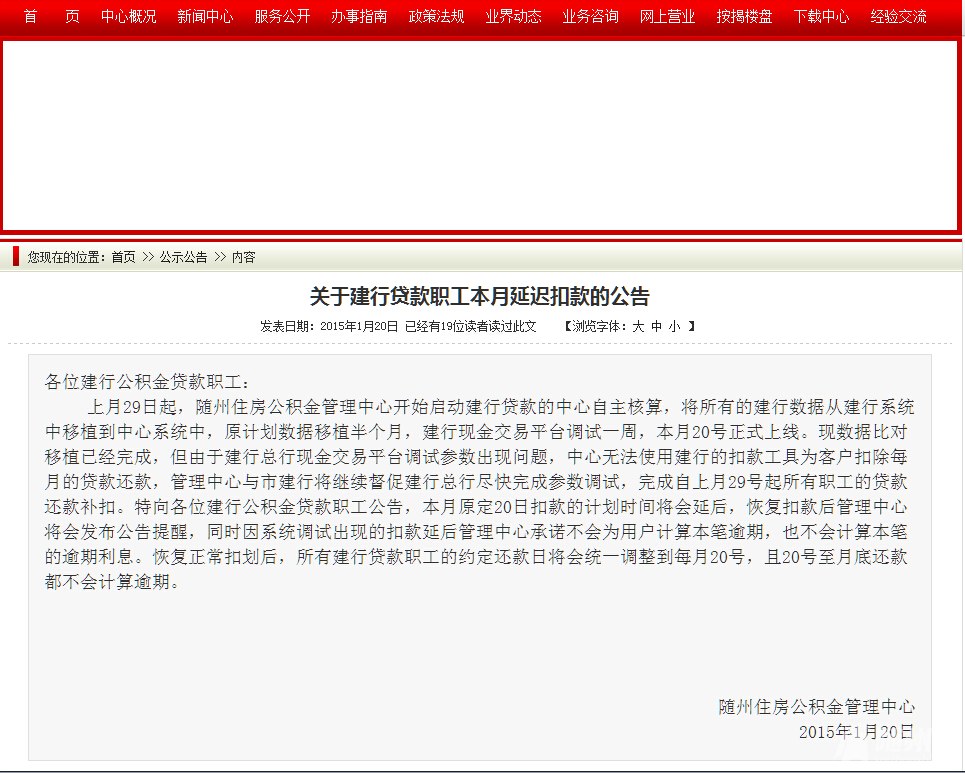Screen dimensions: 965x773
Task: Open 网上营业 navigation item
Action: tap(667, 17)
